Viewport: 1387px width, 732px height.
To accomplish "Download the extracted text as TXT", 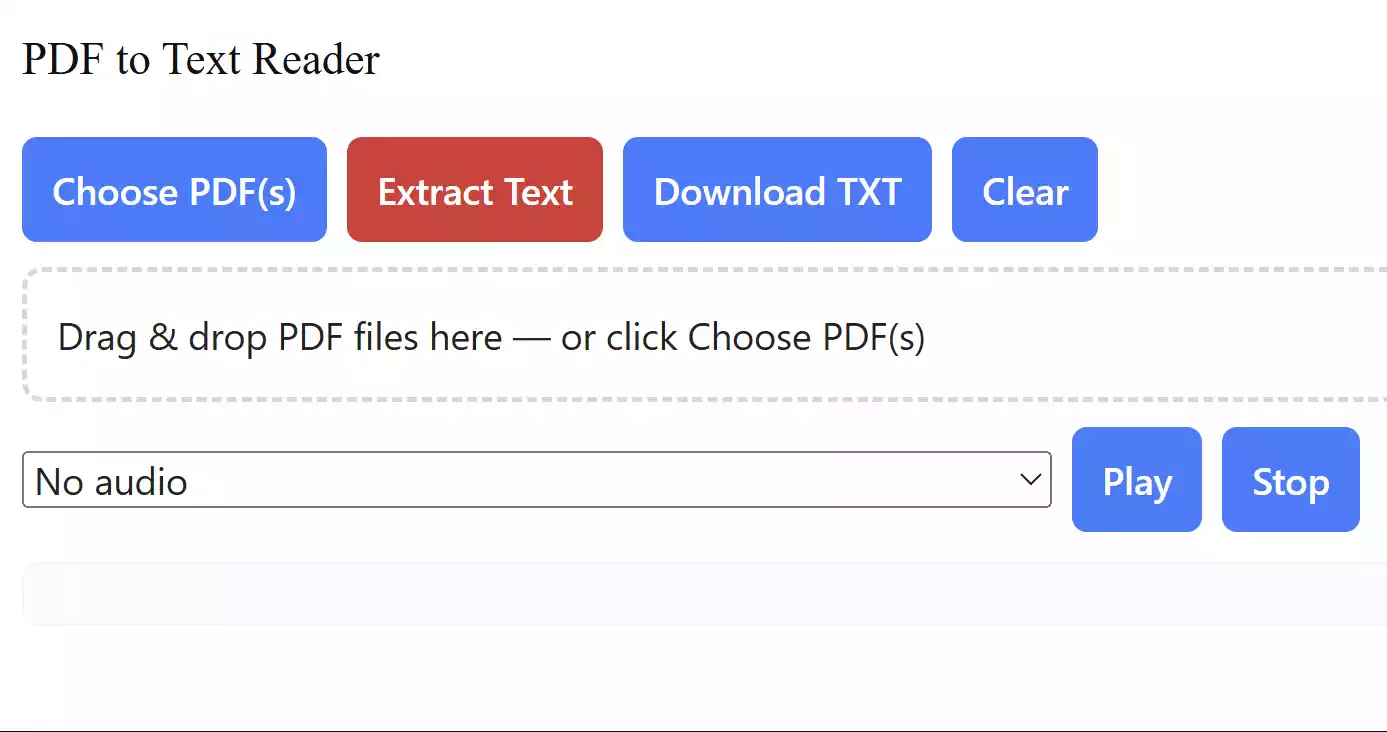I will (777, 189).
